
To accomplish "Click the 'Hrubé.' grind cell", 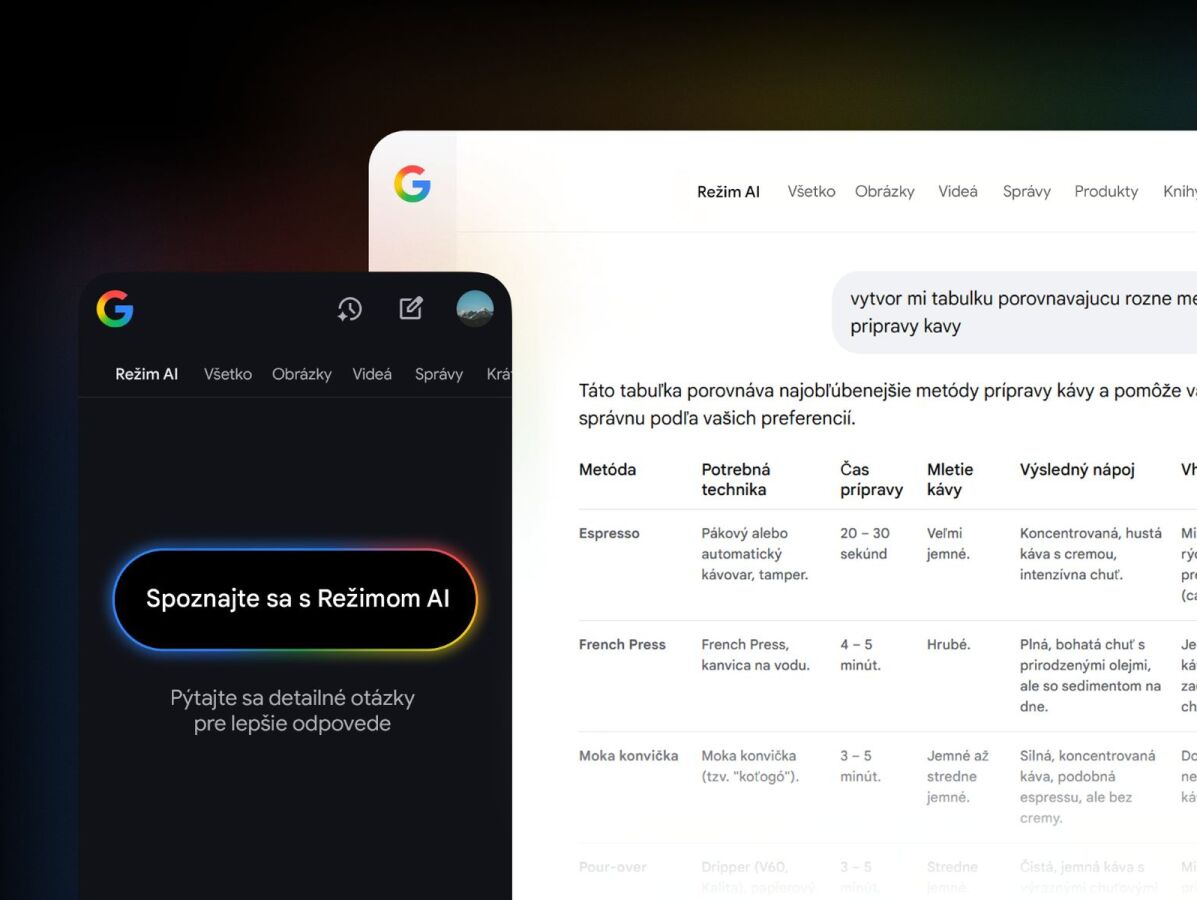I will pyautogui.click(x=949, y=644).
